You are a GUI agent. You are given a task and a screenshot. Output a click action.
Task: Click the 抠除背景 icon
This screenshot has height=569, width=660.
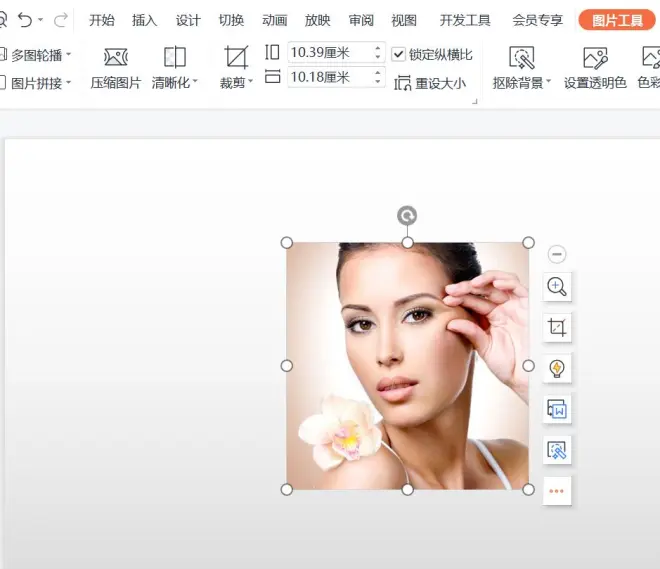pos(522,58)
